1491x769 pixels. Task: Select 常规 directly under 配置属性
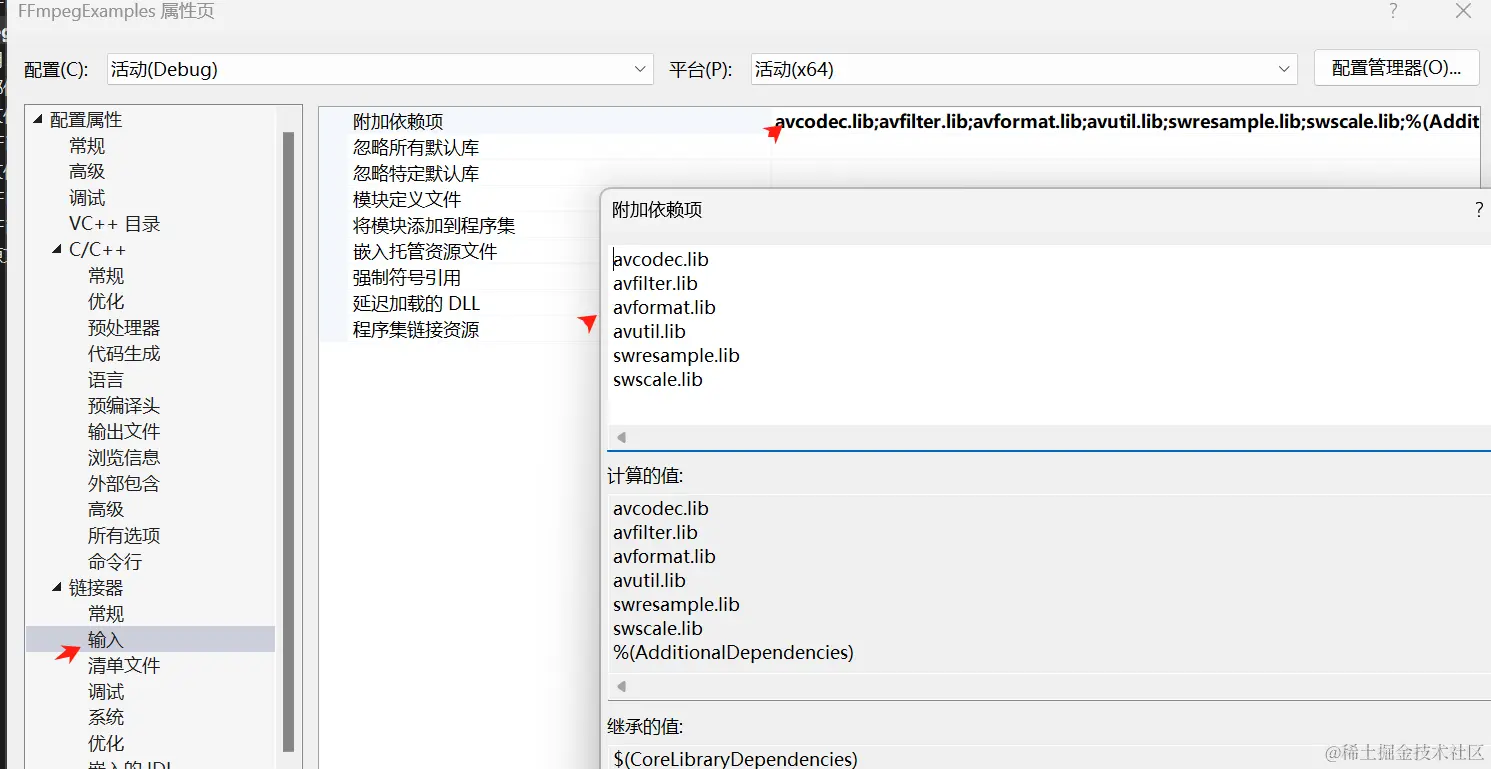[x=87, y=146]
